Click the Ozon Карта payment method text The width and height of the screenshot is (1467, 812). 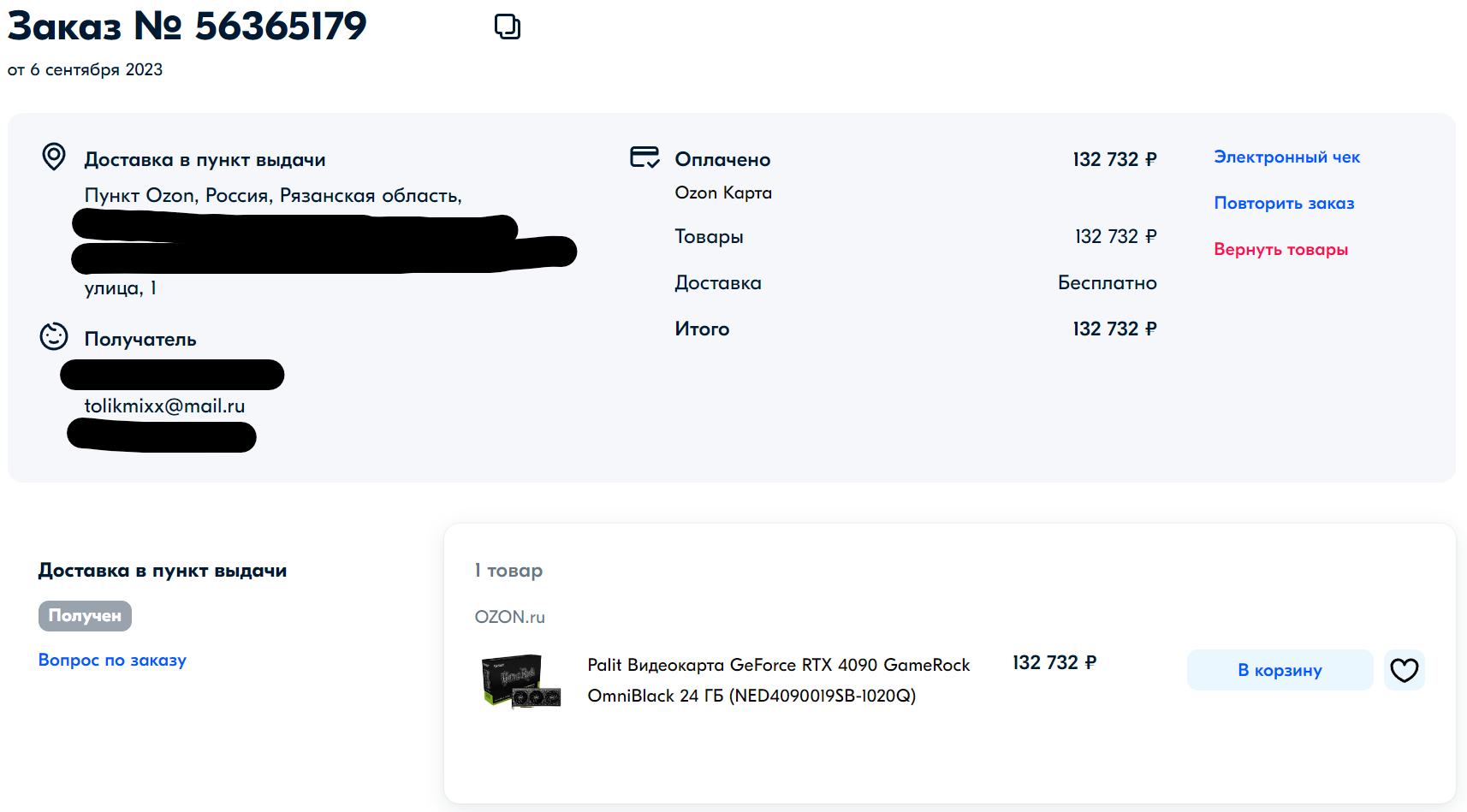point(723,193)
